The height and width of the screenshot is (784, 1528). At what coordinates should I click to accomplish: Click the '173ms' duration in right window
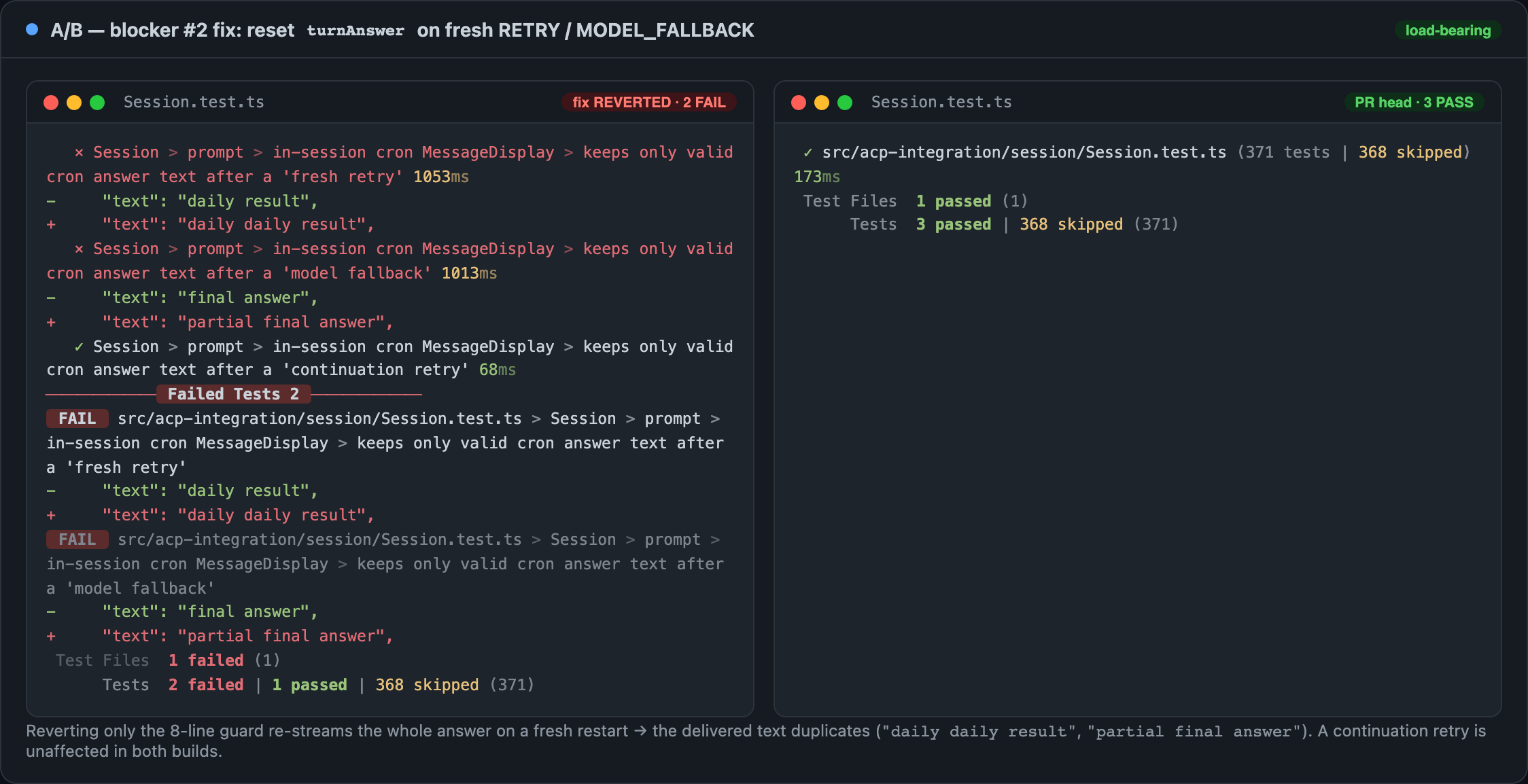(x=817, y=177)
